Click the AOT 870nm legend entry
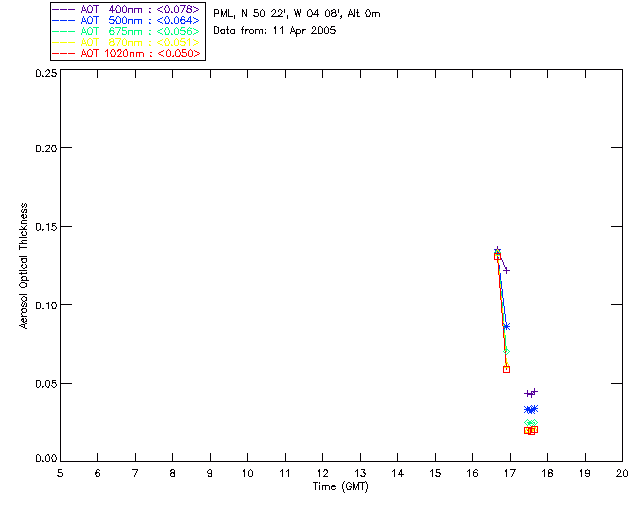 126,42
